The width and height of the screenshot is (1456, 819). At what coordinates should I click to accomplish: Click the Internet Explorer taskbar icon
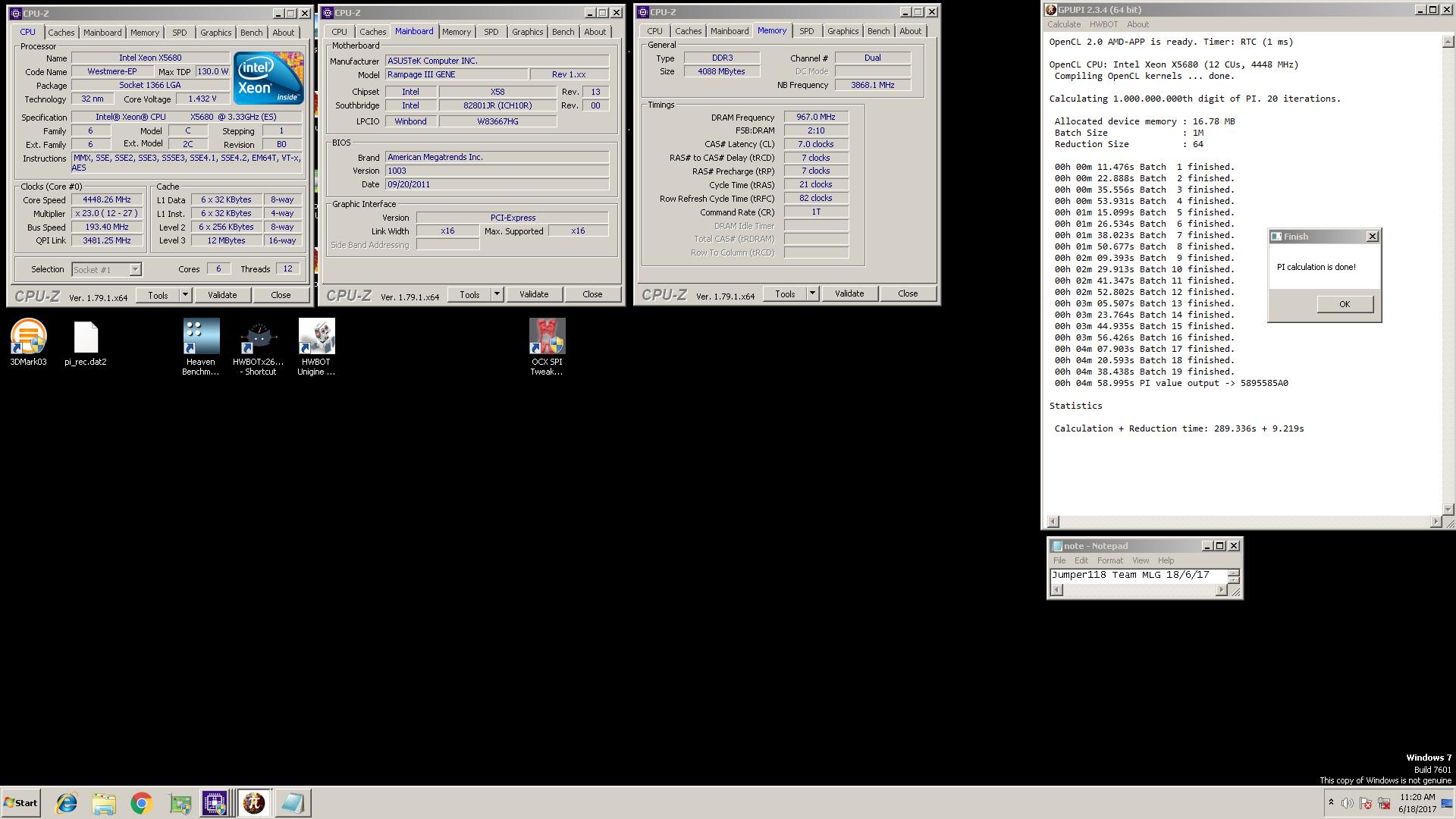pyautogui.click(x=67, y=803)
